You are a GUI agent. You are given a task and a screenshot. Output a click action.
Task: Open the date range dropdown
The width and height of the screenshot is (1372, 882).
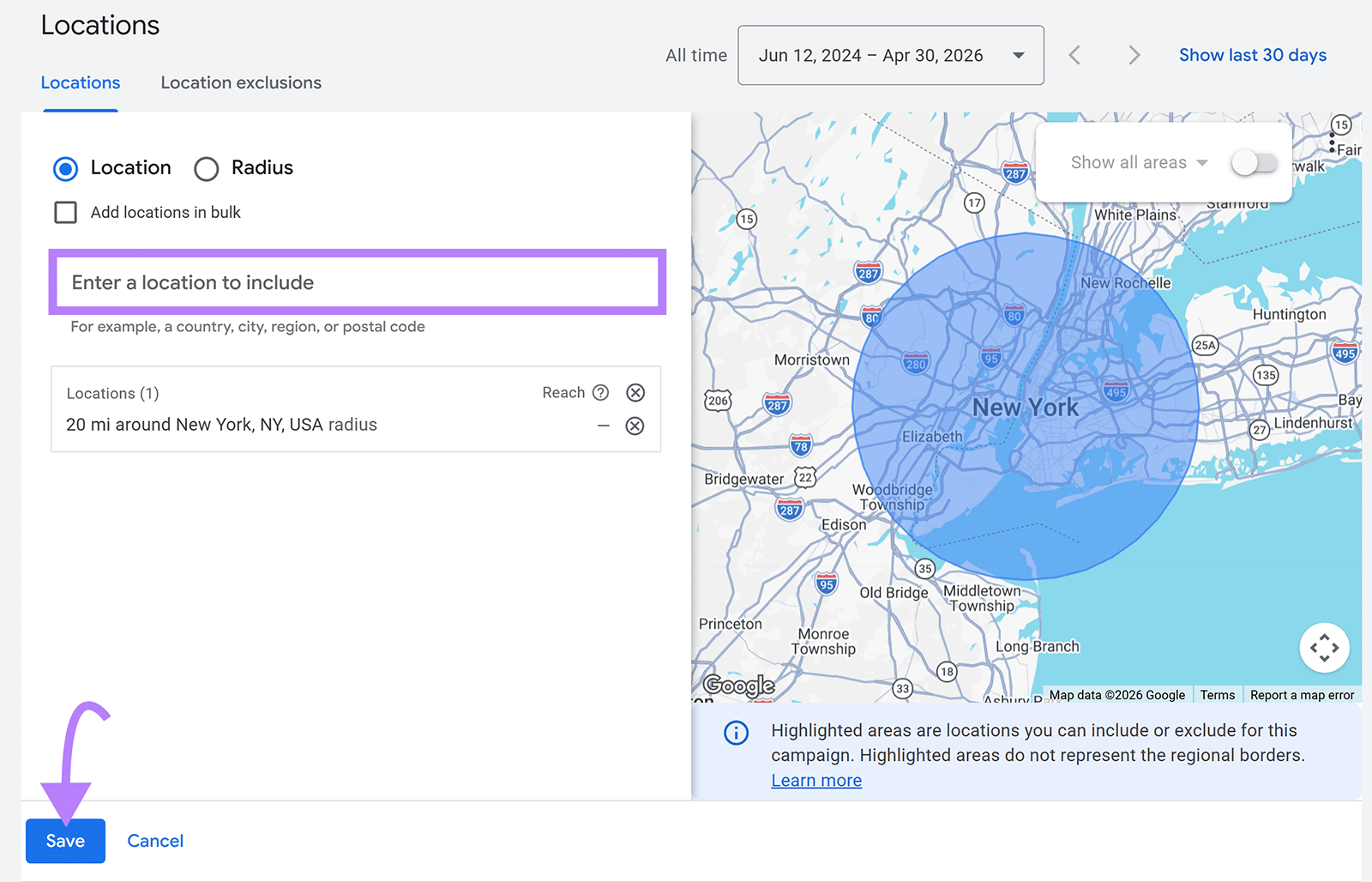(891, 55)
